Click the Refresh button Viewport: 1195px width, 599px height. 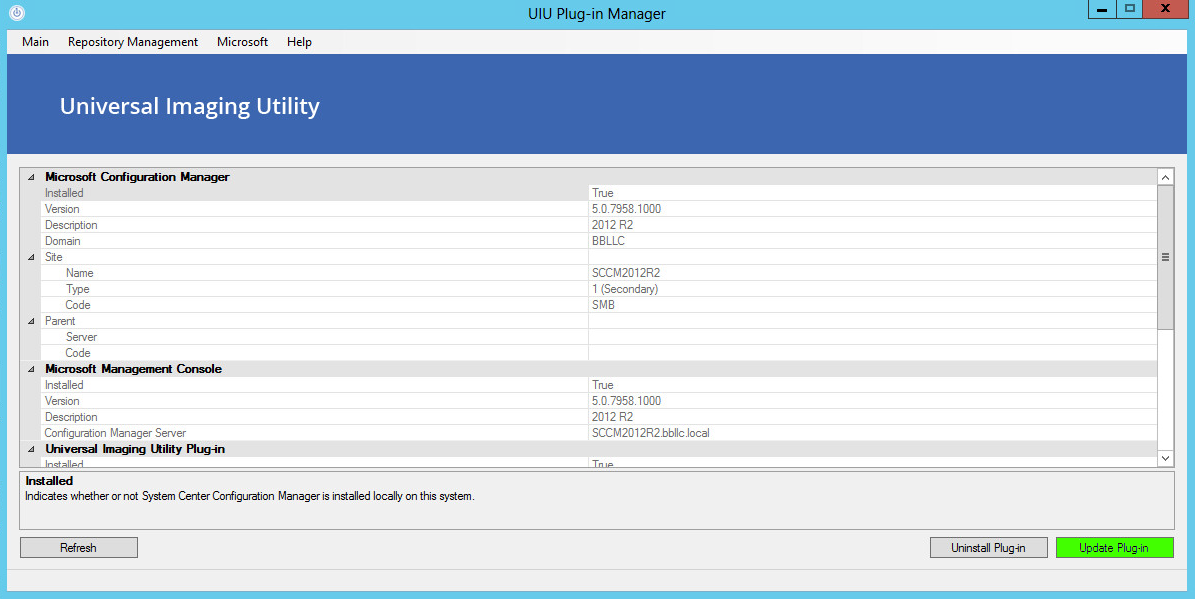[x=78, y=547]
